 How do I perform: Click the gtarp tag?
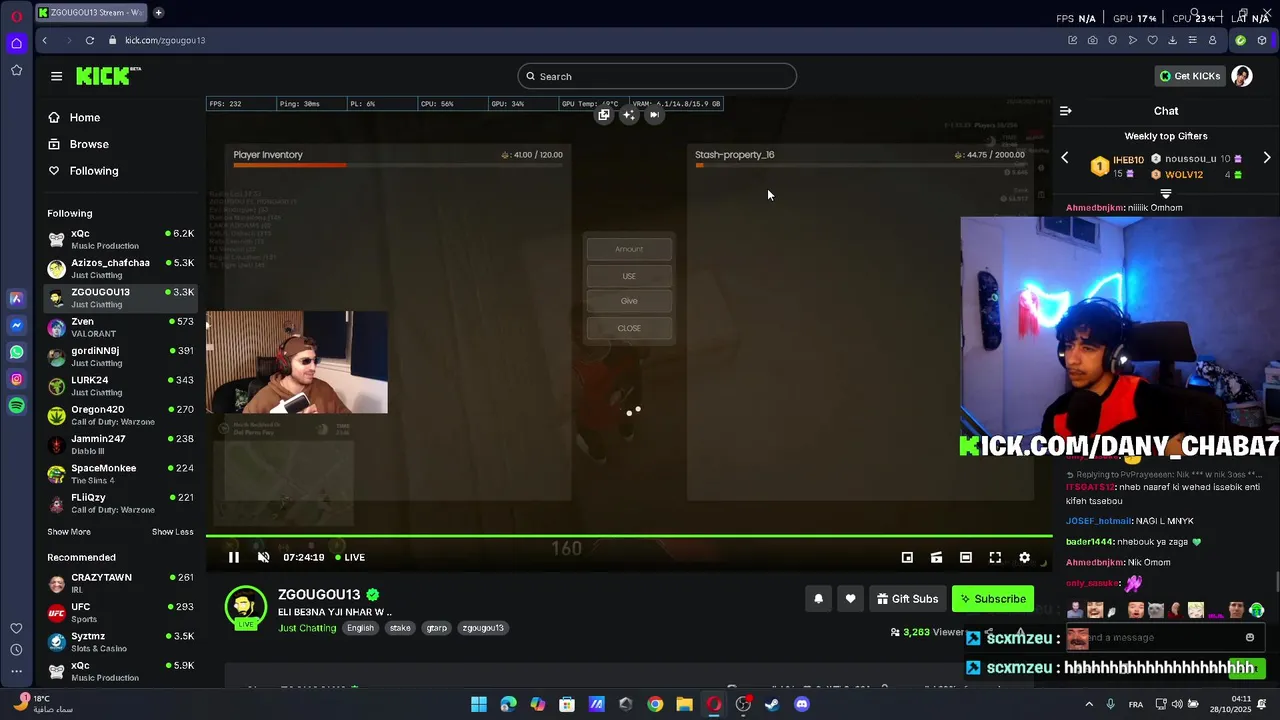(437, 628)
